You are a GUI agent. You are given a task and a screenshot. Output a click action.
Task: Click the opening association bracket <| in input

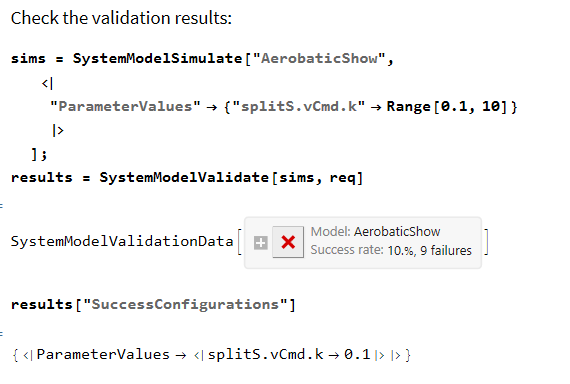pyautogui.click(x=47, y=84)
